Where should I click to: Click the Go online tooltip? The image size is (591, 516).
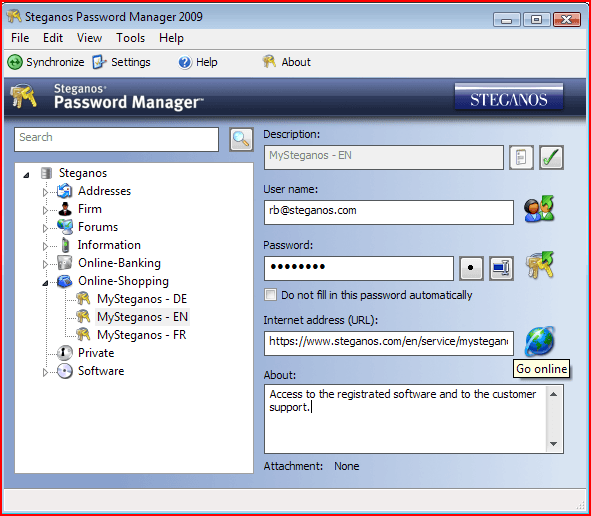541,369
